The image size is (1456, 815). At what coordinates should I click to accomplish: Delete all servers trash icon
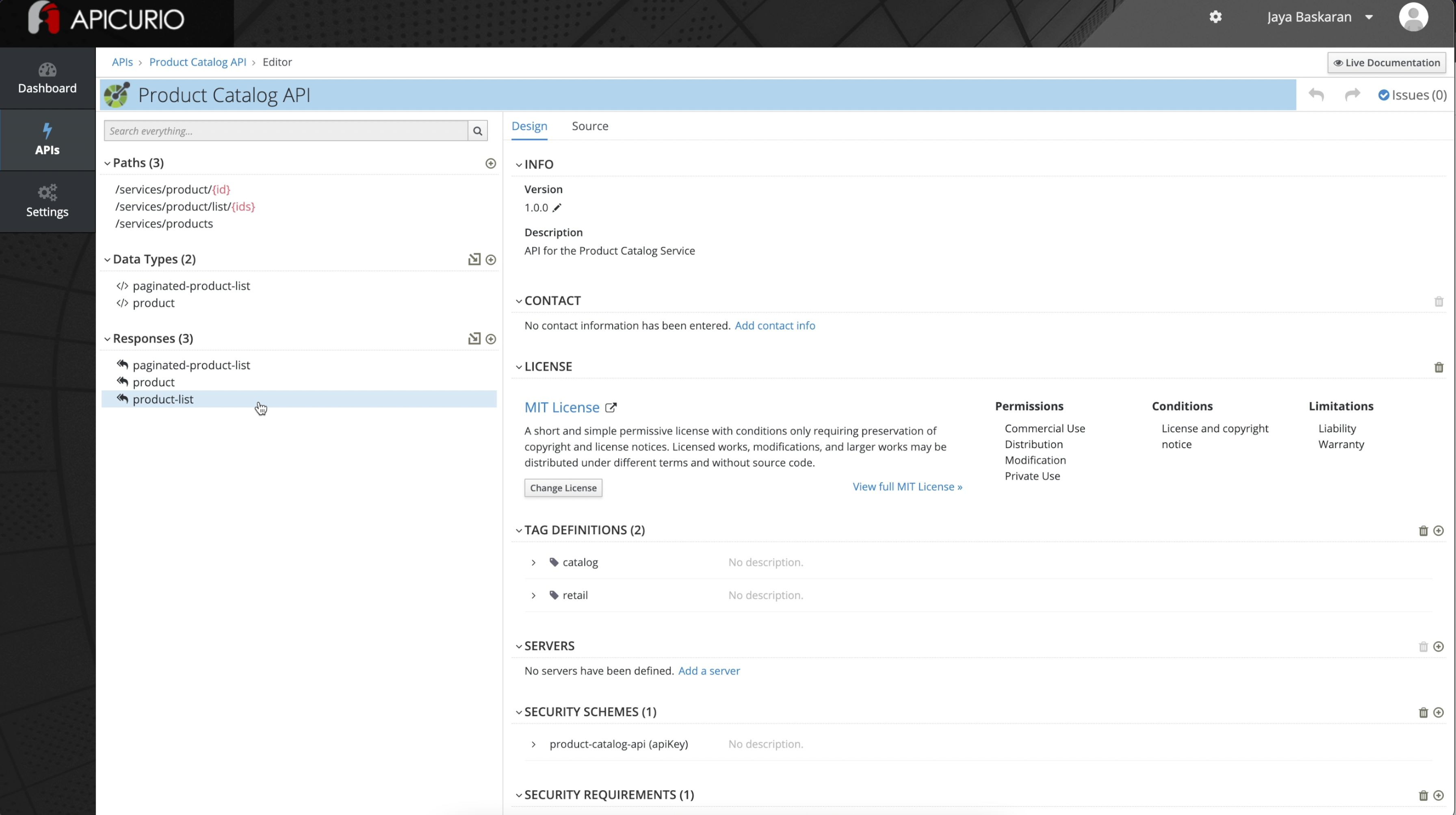[1423, 646]
